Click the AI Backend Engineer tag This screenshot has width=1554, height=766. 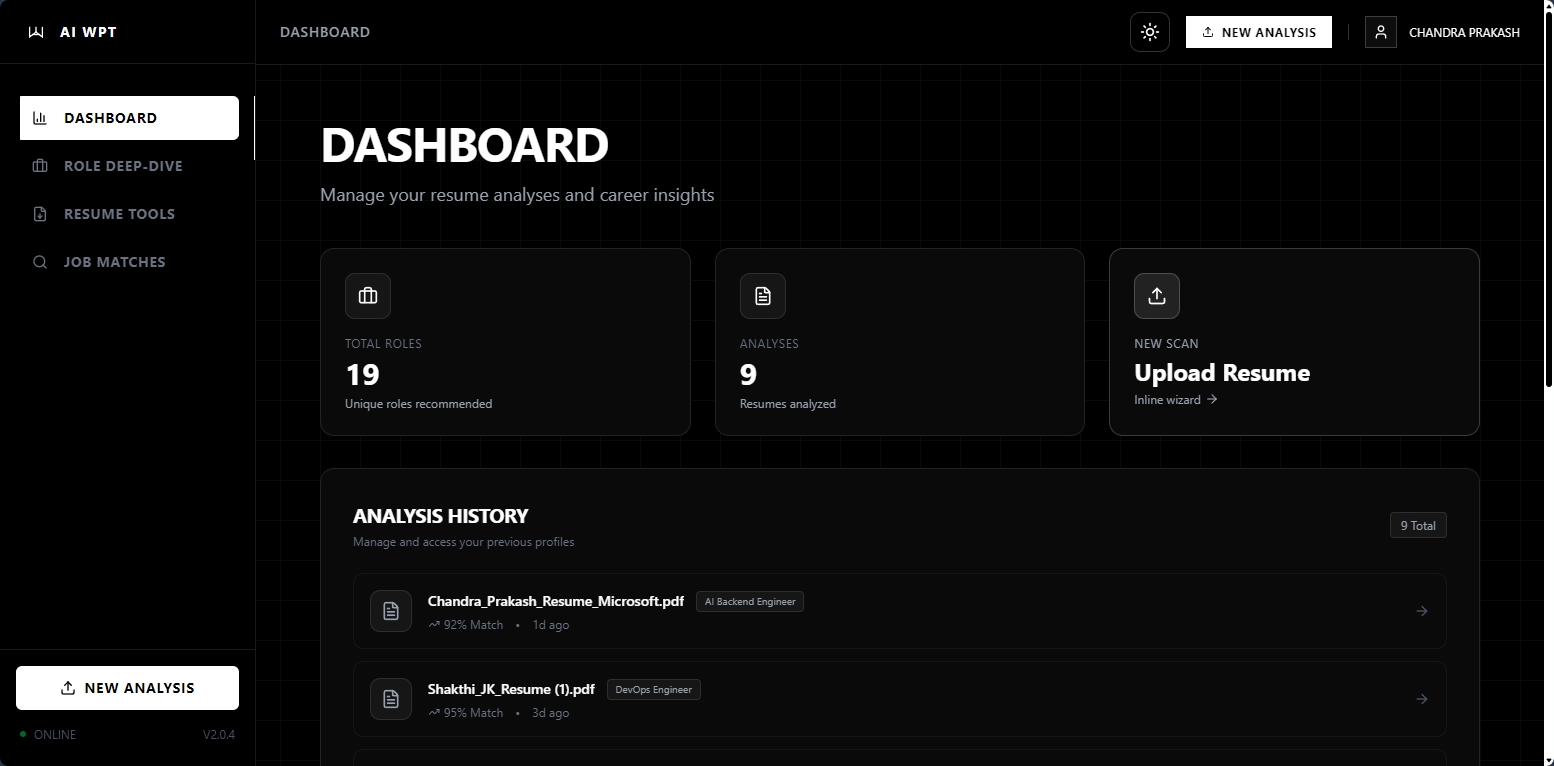point(750,602)
